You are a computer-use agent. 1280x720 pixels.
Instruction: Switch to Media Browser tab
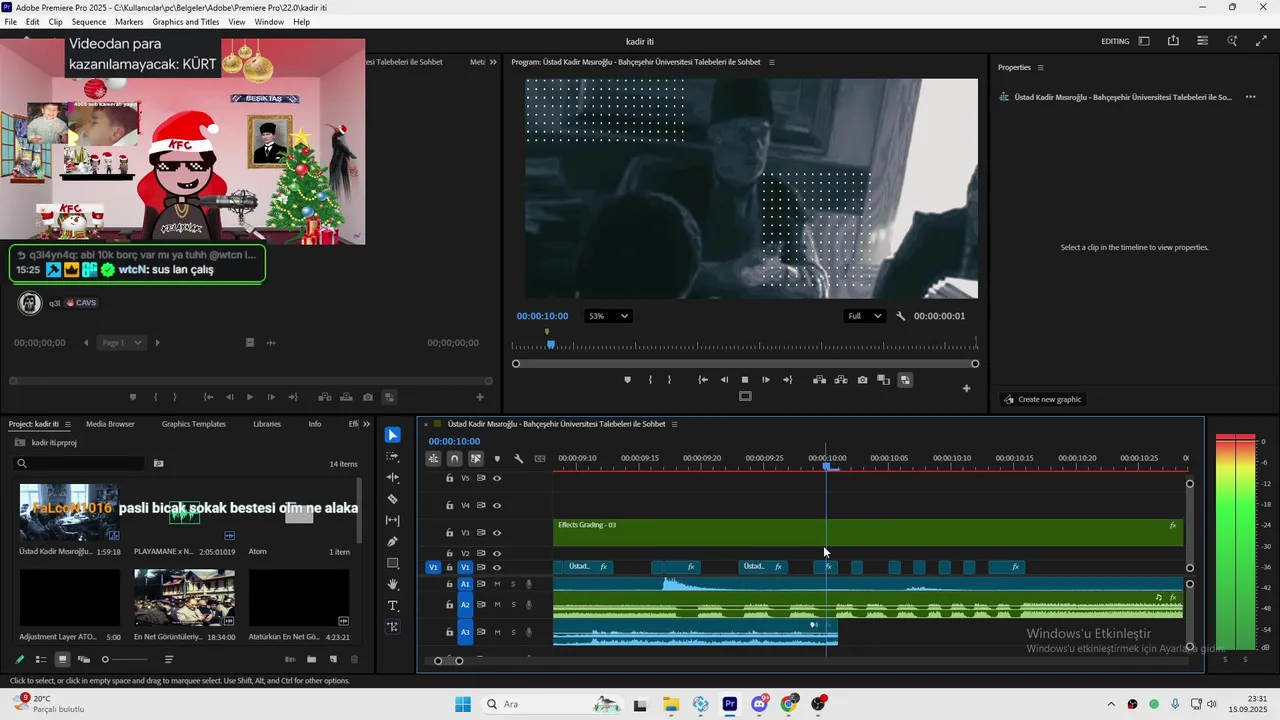point(110,424)
